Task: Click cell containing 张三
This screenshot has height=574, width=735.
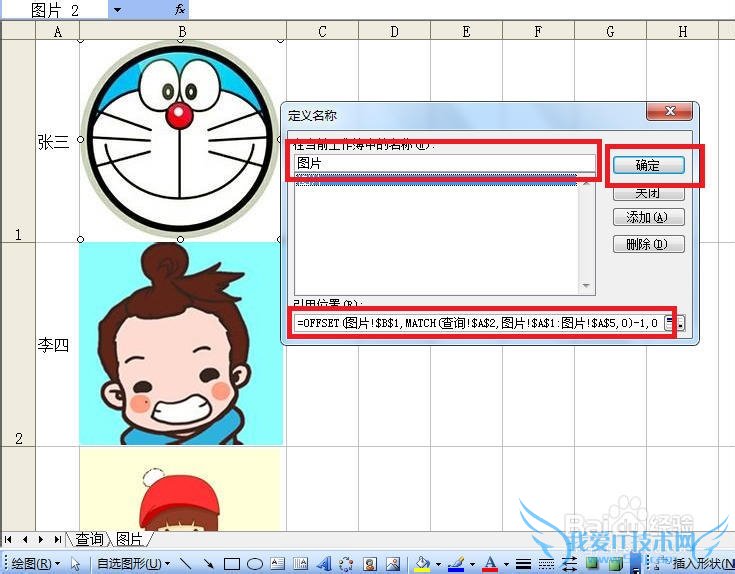Action: pos(58,141)
